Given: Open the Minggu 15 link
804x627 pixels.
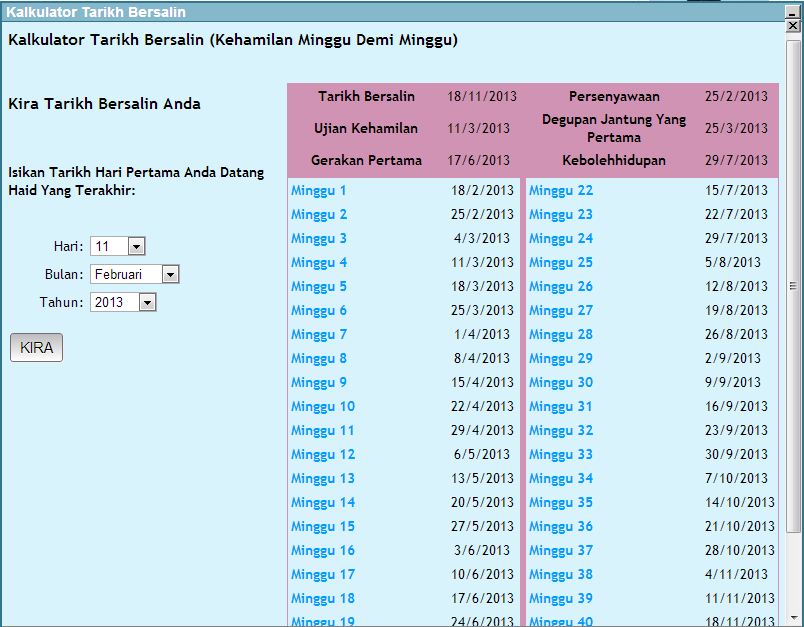Looking at the screenshot, I should click(x=323, y=527).
